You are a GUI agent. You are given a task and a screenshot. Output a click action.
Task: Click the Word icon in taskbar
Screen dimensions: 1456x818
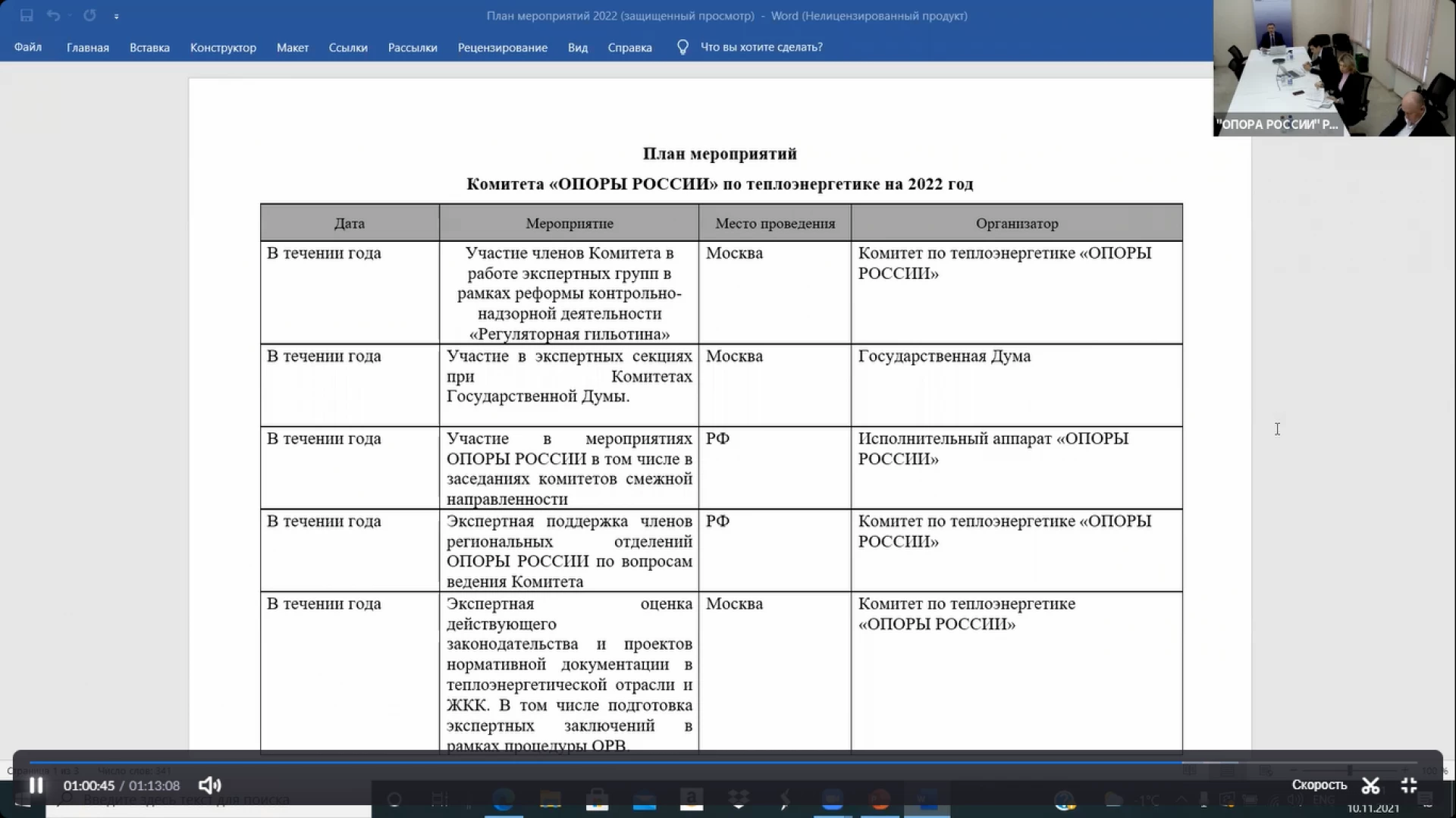[x=927, y=799]
